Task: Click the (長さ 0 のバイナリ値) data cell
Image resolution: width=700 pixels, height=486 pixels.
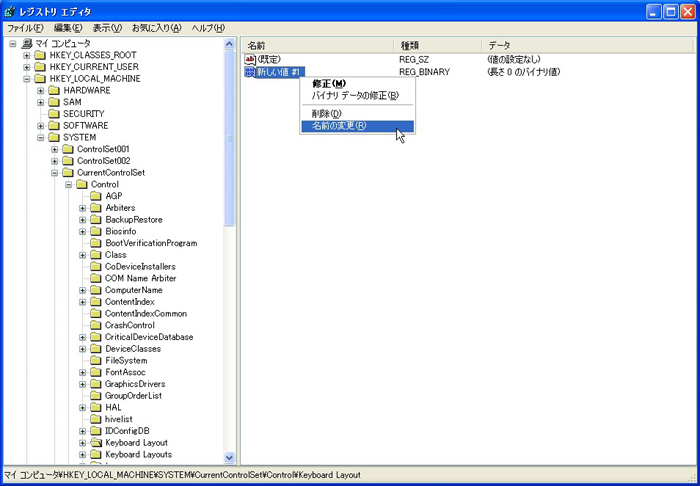Action: coord(524,72)
